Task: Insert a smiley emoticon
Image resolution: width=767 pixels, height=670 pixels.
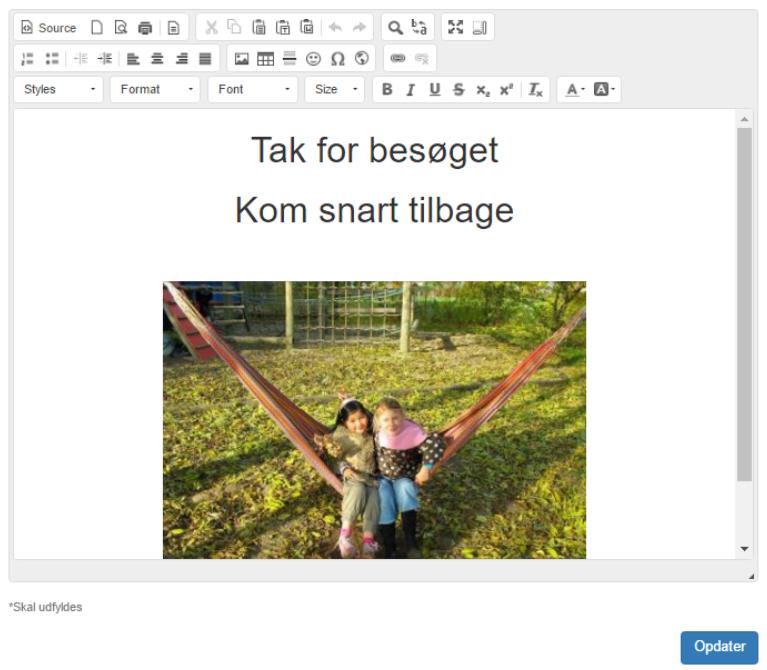Action: point(314,59)
